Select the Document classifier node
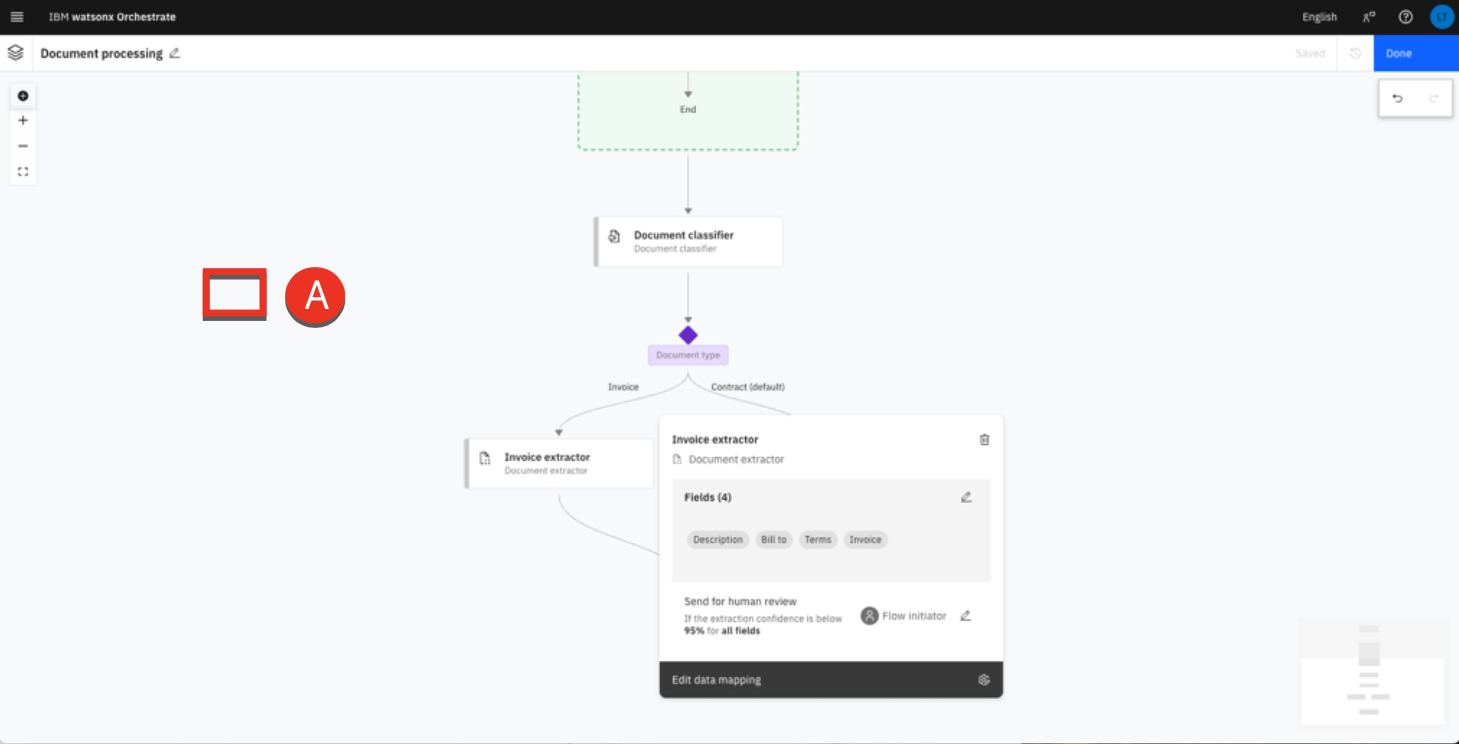The image size is (1459, 744). pyautogui.click(x=688, y=242)
